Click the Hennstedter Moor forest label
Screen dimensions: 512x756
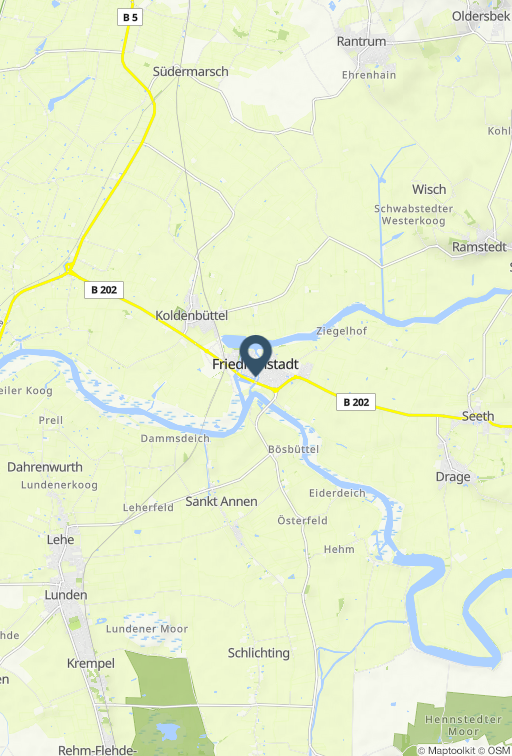pos(463,725)
